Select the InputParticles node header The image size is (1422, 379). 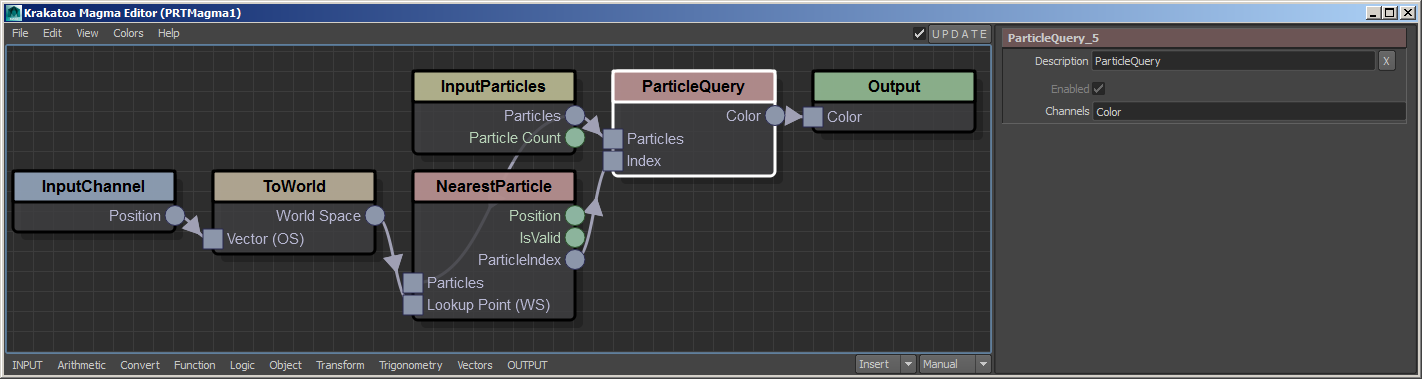point(494,87)
